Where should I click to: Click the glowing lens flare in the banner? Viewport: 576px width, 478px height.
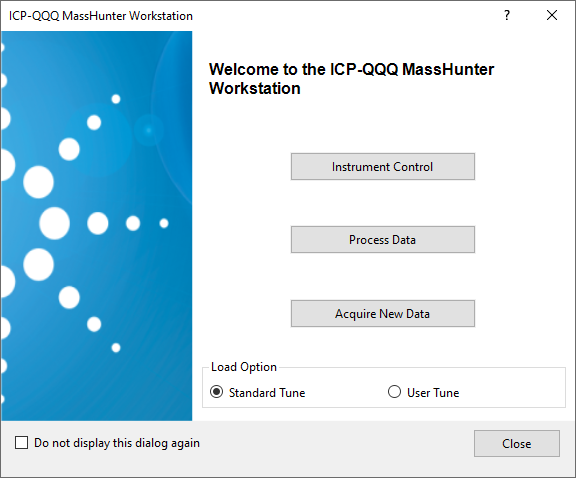click(x=149, y=130)
